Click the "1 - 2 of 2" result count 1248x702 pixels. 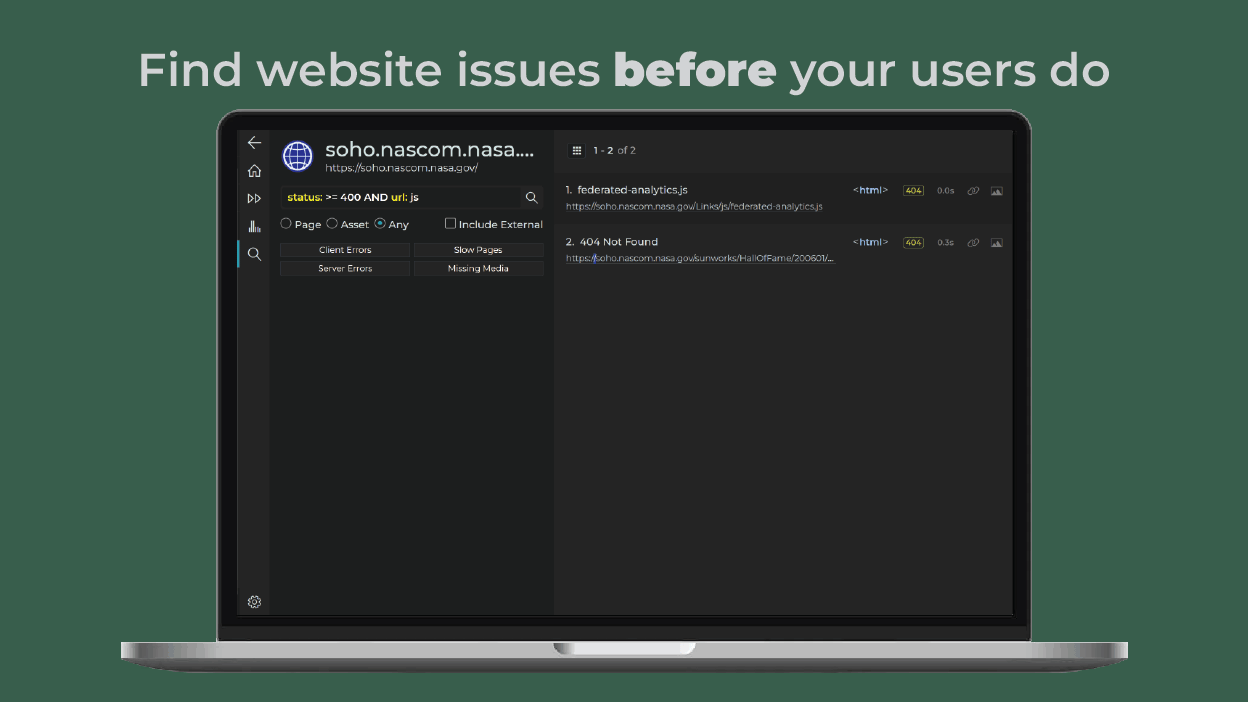click(614, 151)
